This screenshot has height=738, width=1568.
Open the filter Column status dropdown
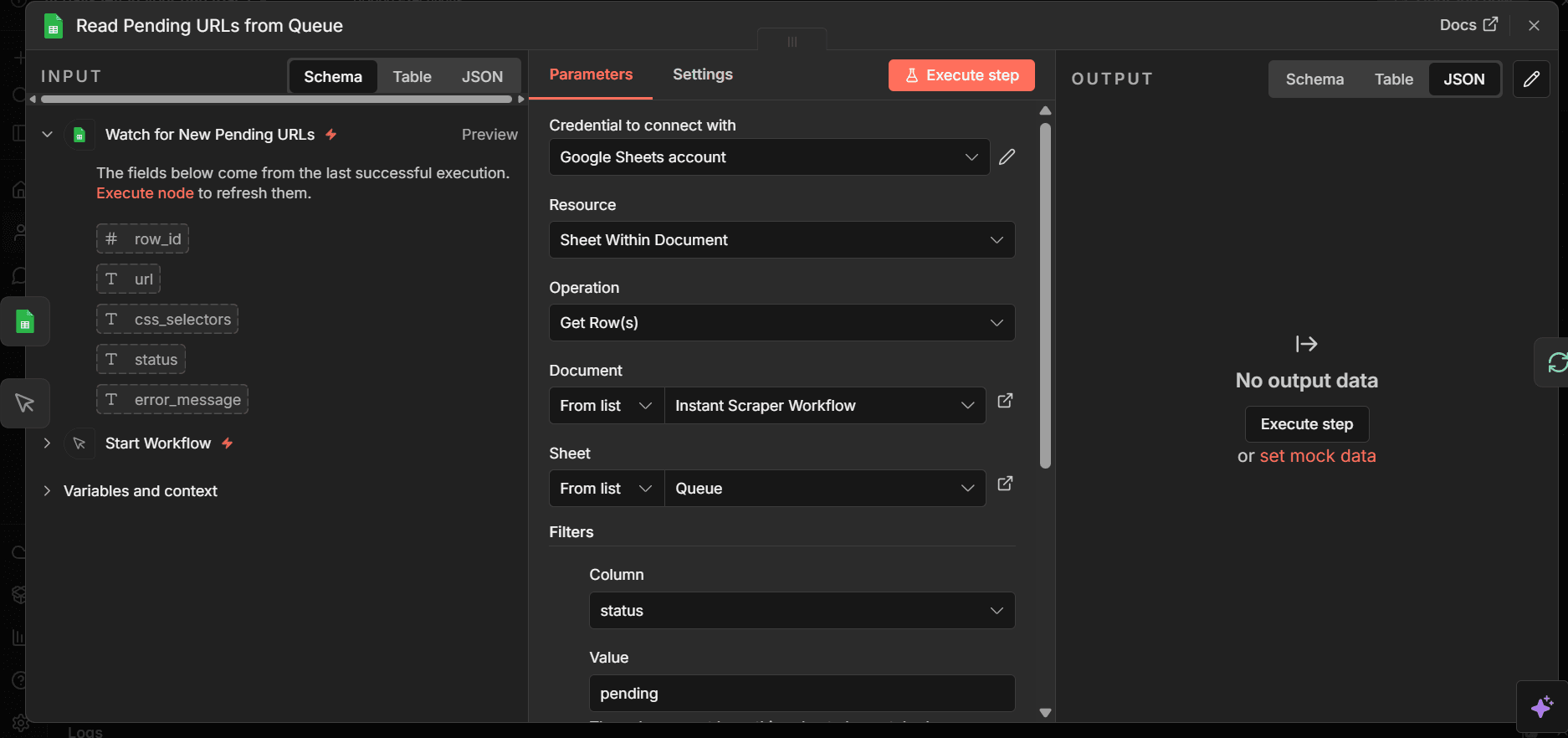802,611
